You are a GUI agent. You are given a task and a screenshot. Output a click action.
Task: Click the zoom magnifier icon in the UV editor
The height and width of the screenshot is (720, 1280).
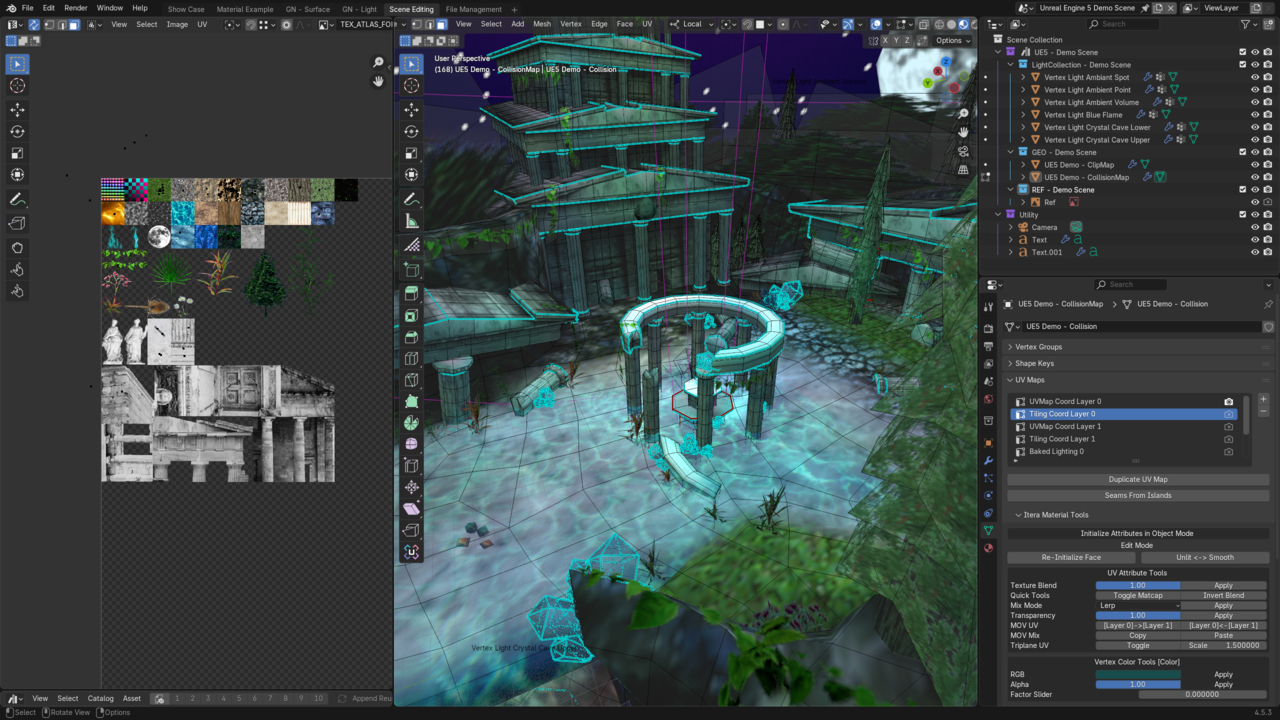[378, 63]
